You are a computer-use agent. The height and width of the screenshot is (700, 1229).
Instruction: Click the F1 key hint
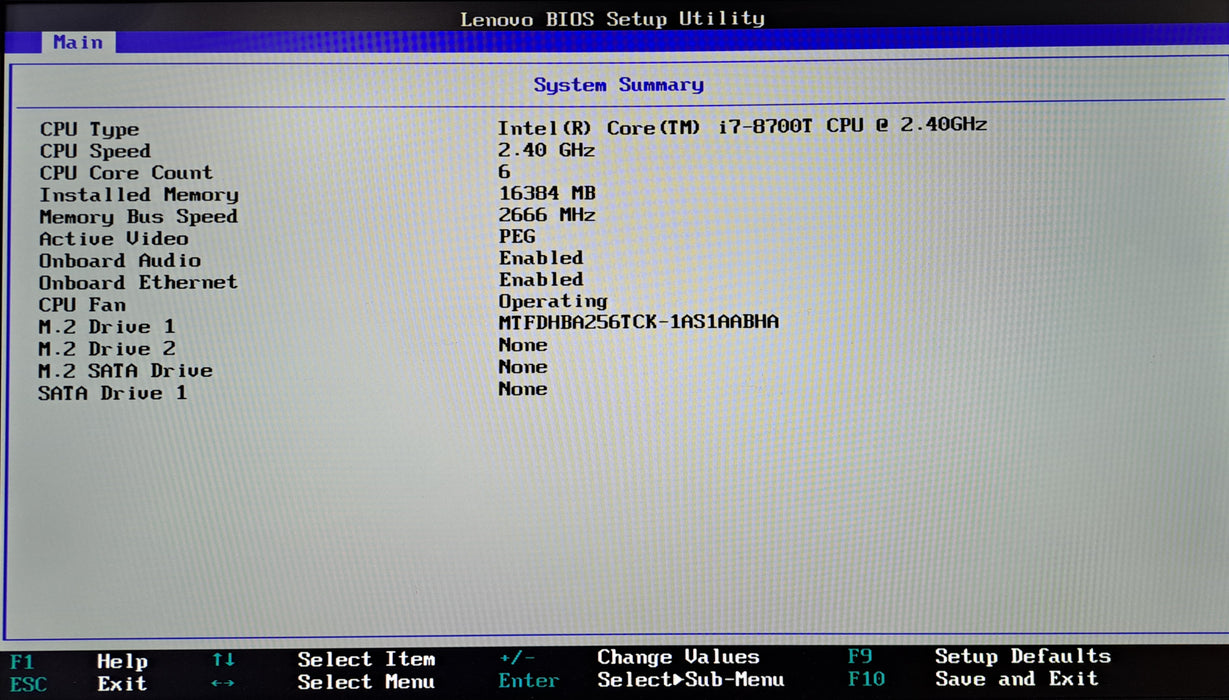point(22,662)
